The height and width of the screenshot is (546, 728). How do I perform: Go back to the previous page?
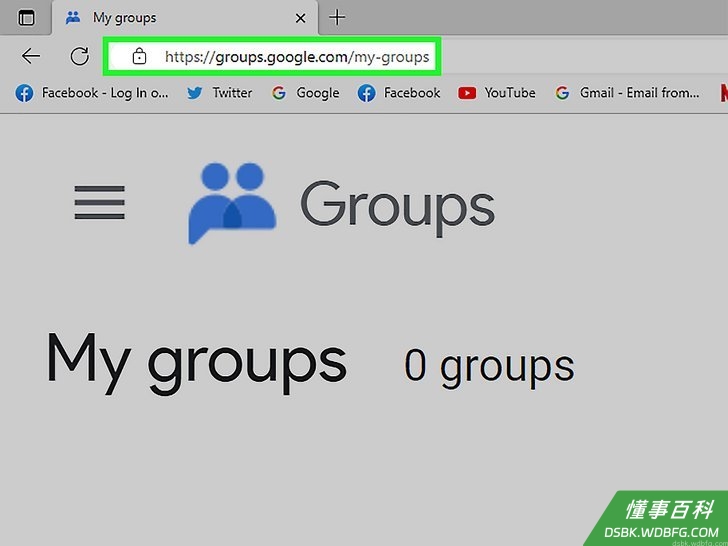point(31,57)
